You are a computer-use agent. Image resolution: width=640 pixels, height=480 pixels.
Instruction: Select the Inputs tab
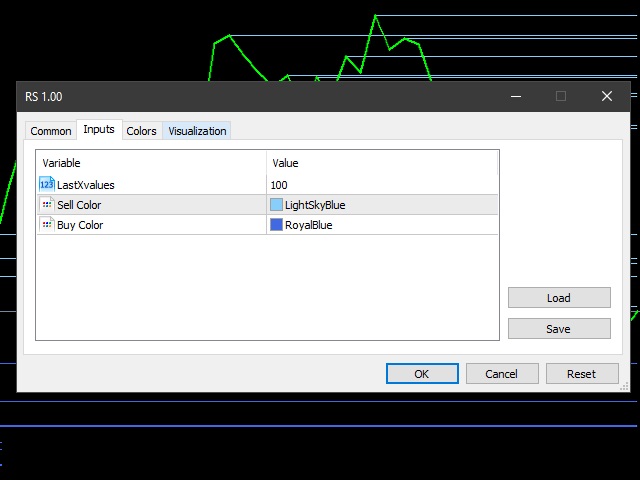[x=99, y=129]
